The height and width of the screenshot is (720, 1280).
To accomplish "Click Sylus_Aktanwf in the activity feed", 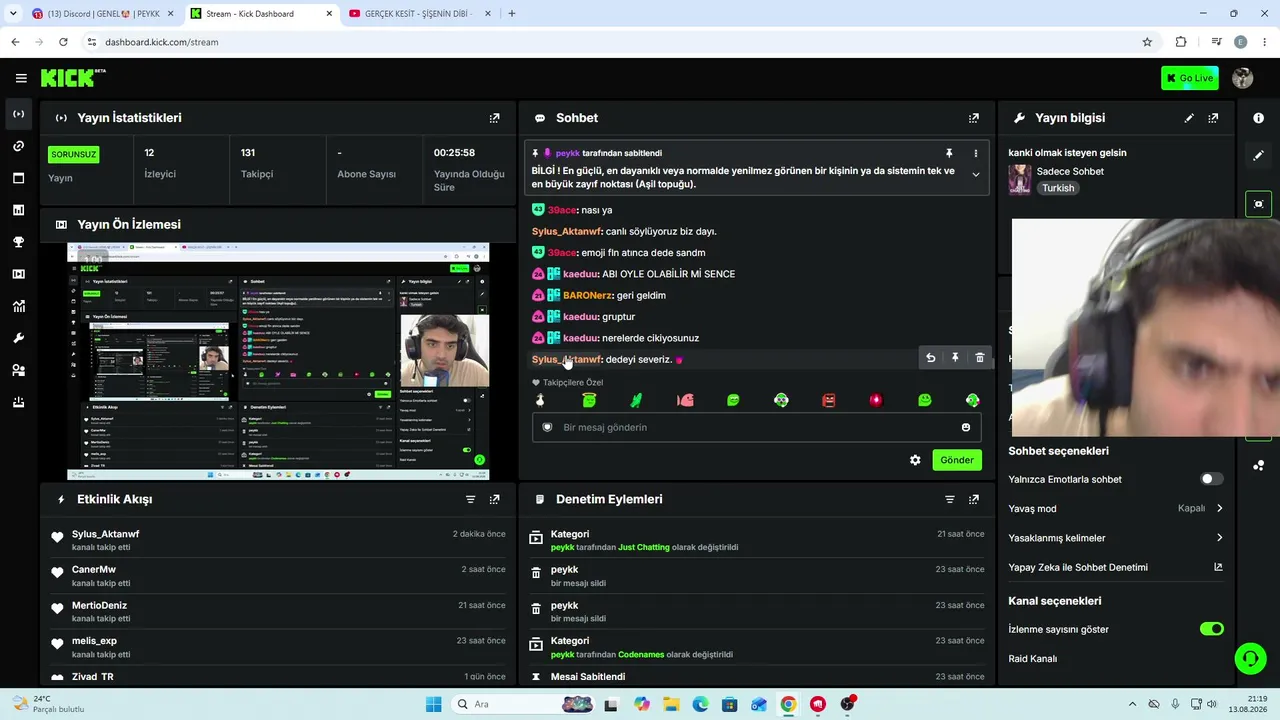I will click(x=105, y=534).
